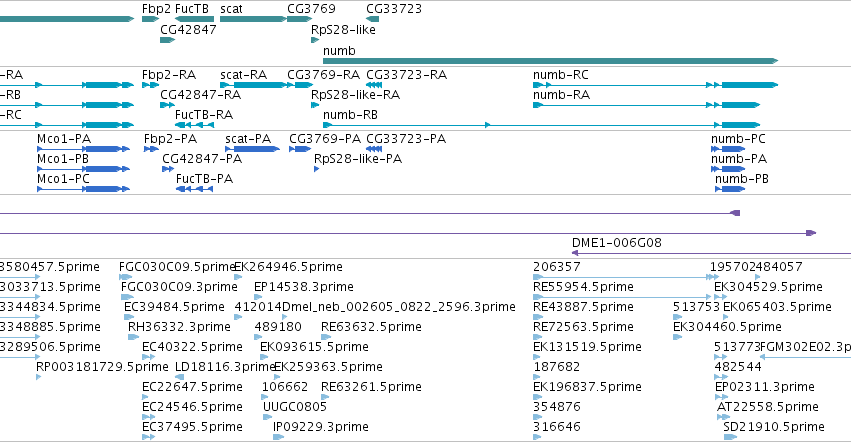Select transcript numb-RC
The image size is (851, 442).
(x=656, y=85)
